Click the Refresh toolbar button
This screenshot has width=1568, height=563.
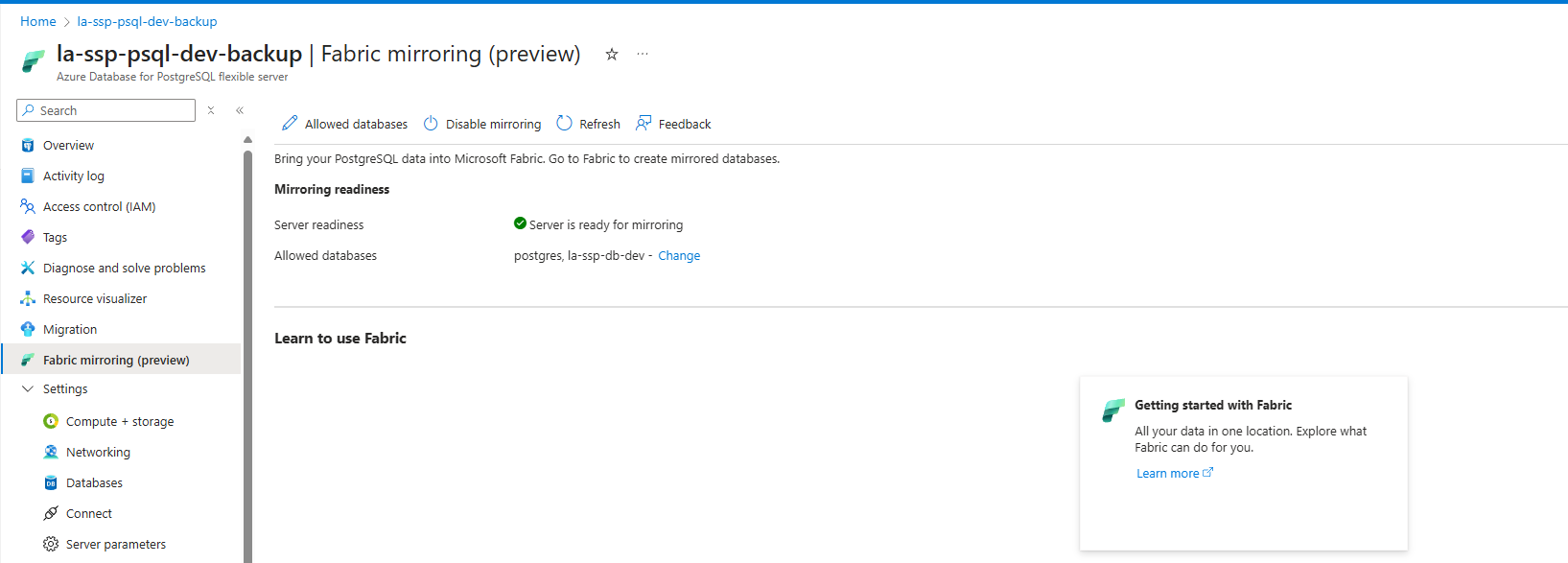589,124
